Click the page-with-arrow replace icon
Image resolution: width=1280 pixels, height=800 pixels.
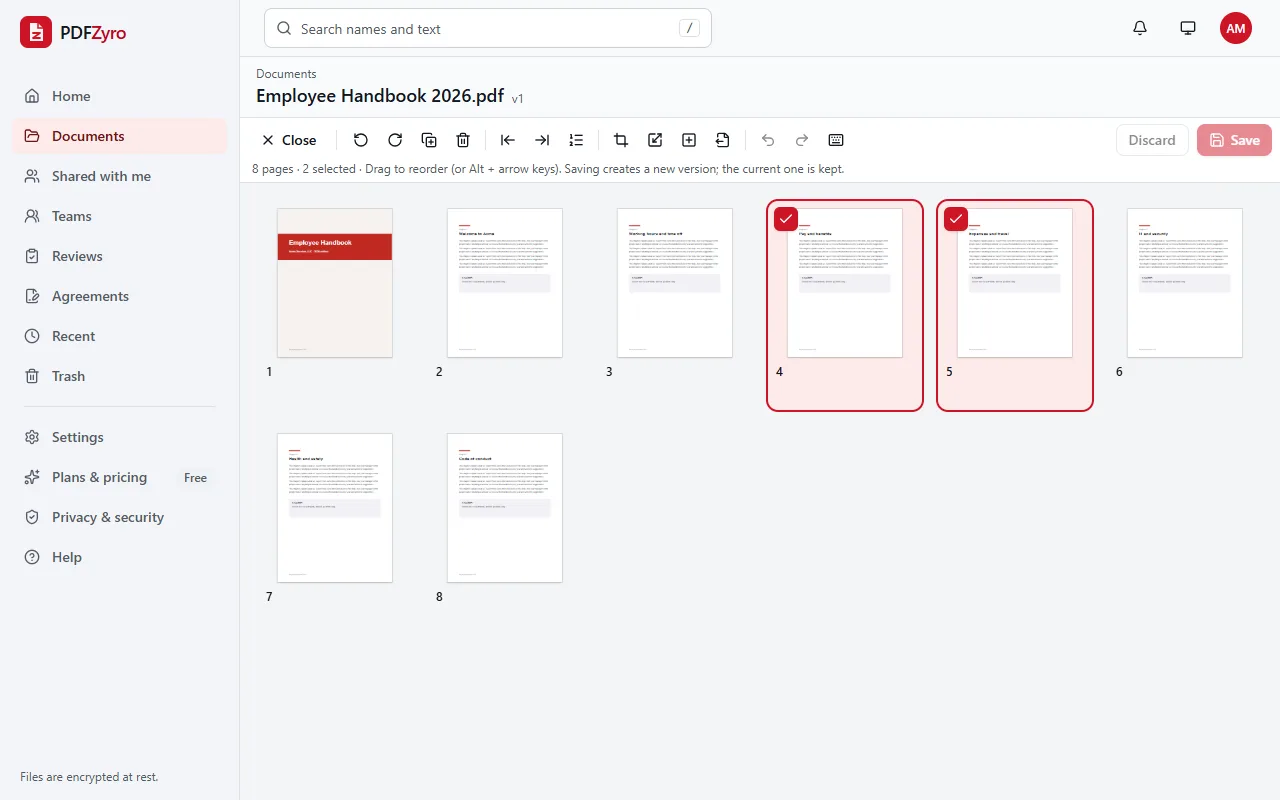coord(723,140)
